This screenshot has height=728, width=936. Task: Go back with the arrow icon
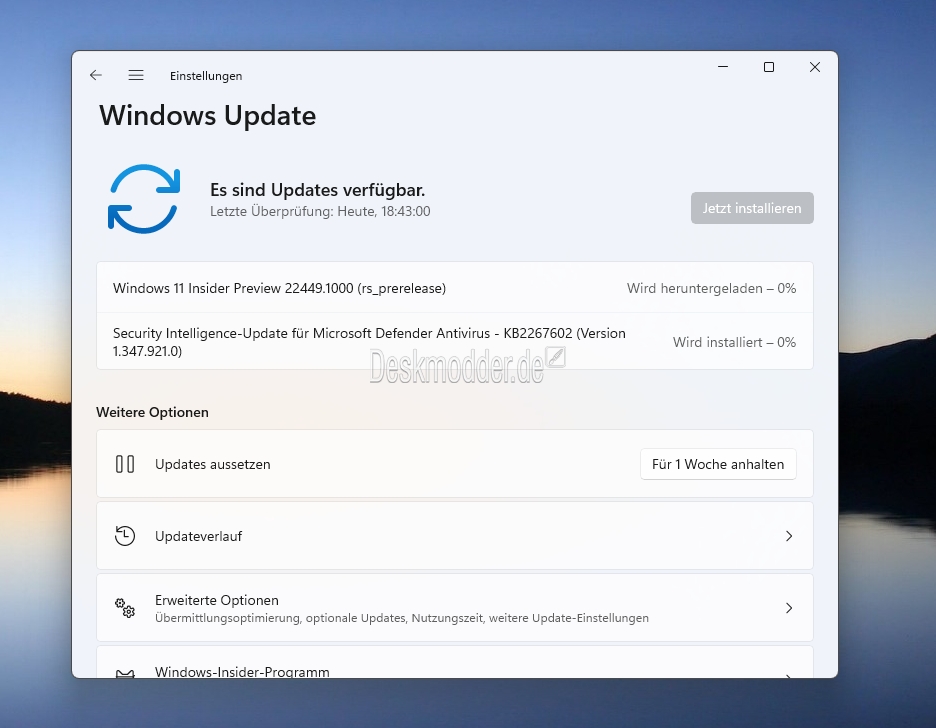pos(96,75)
